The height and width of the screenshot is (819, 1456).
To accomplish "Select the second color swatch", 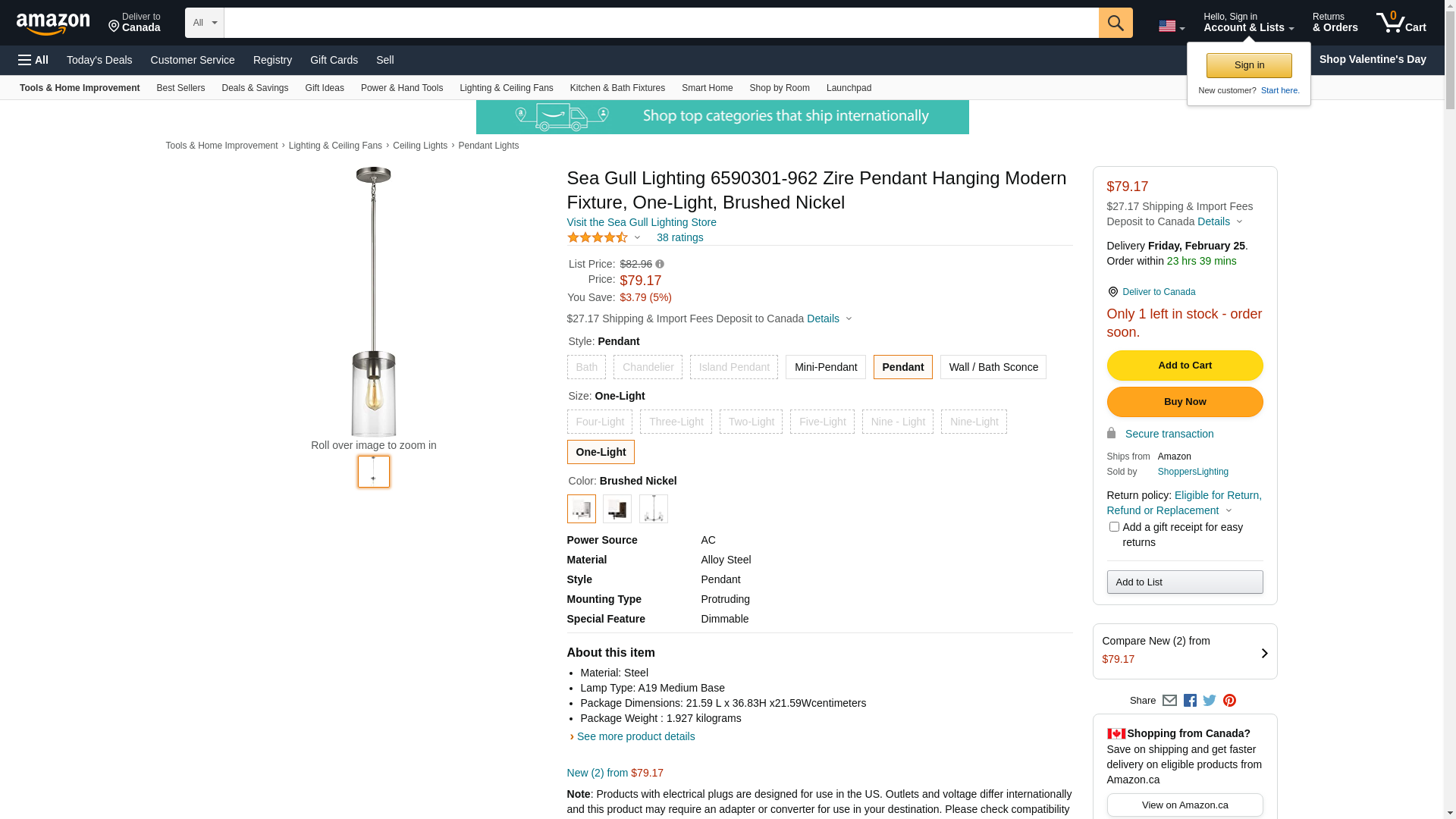I will pos(617,509).
